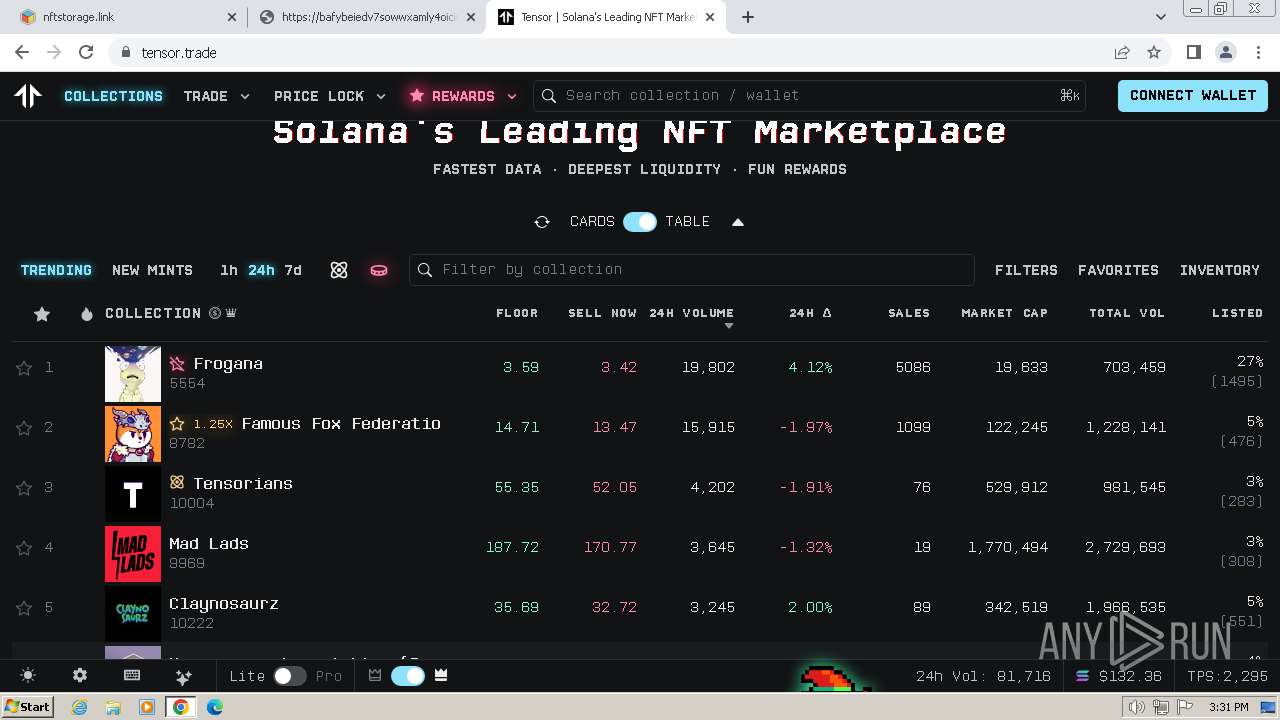Open the FILTERS panel
The width and height of the screenshot is (1280, 720).
point(1026,270)
